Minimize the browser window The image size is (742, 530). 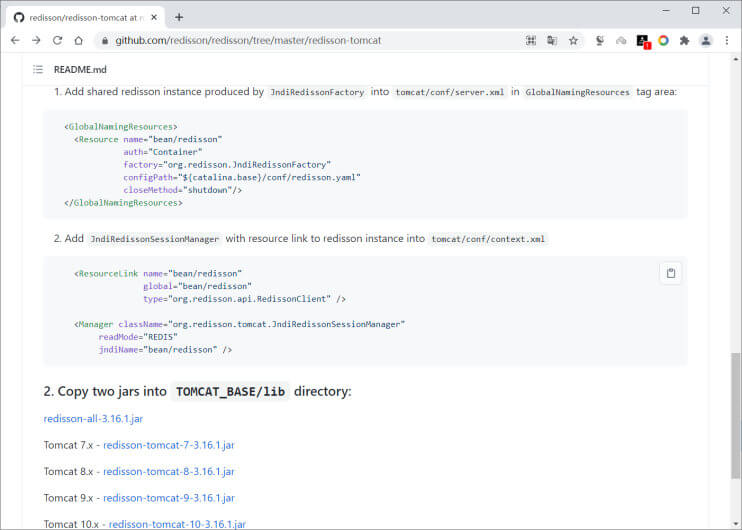[x=666, y=10]
